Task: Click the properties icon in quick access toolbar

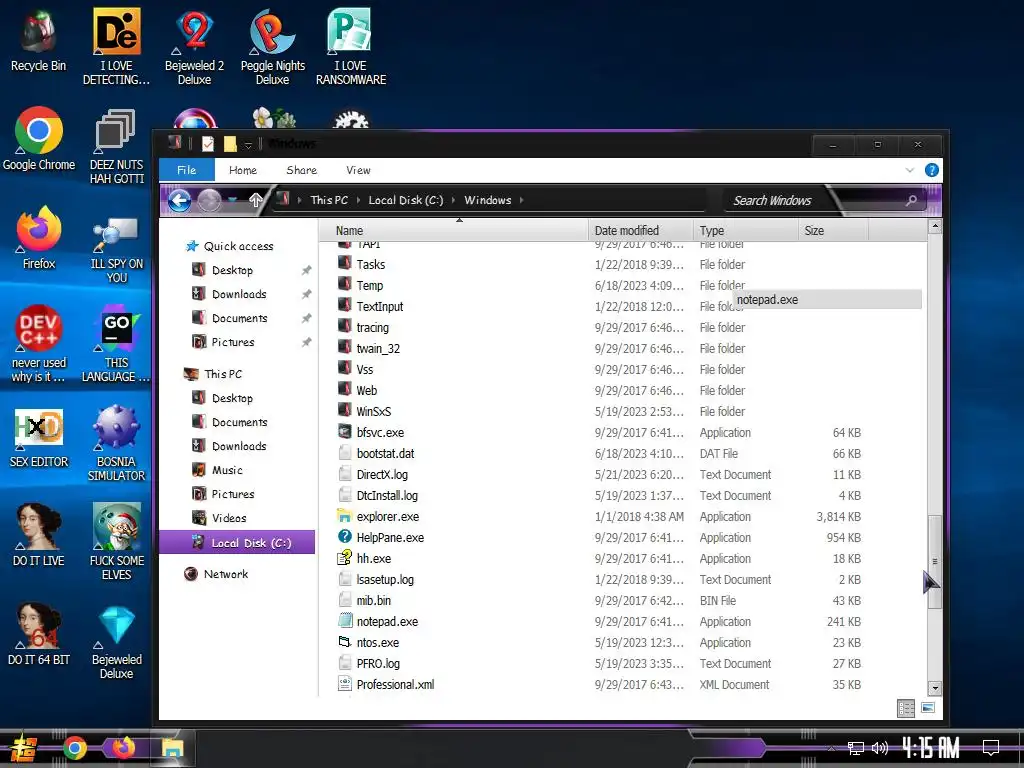Action: coord(208,144)
